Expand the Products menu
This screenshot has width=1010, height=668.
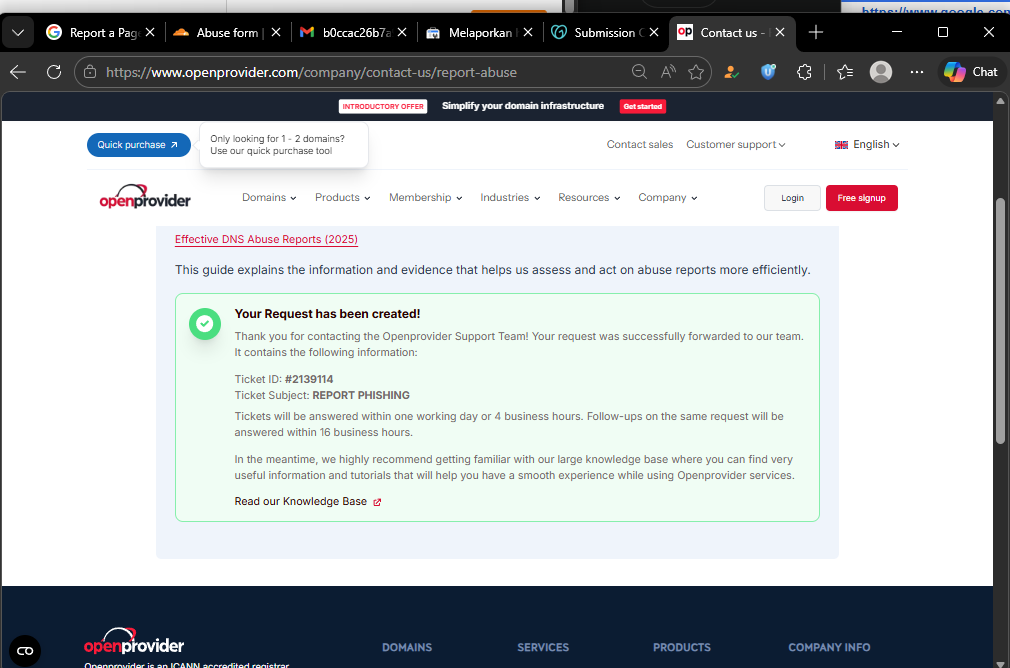click(x=342, y=197)
